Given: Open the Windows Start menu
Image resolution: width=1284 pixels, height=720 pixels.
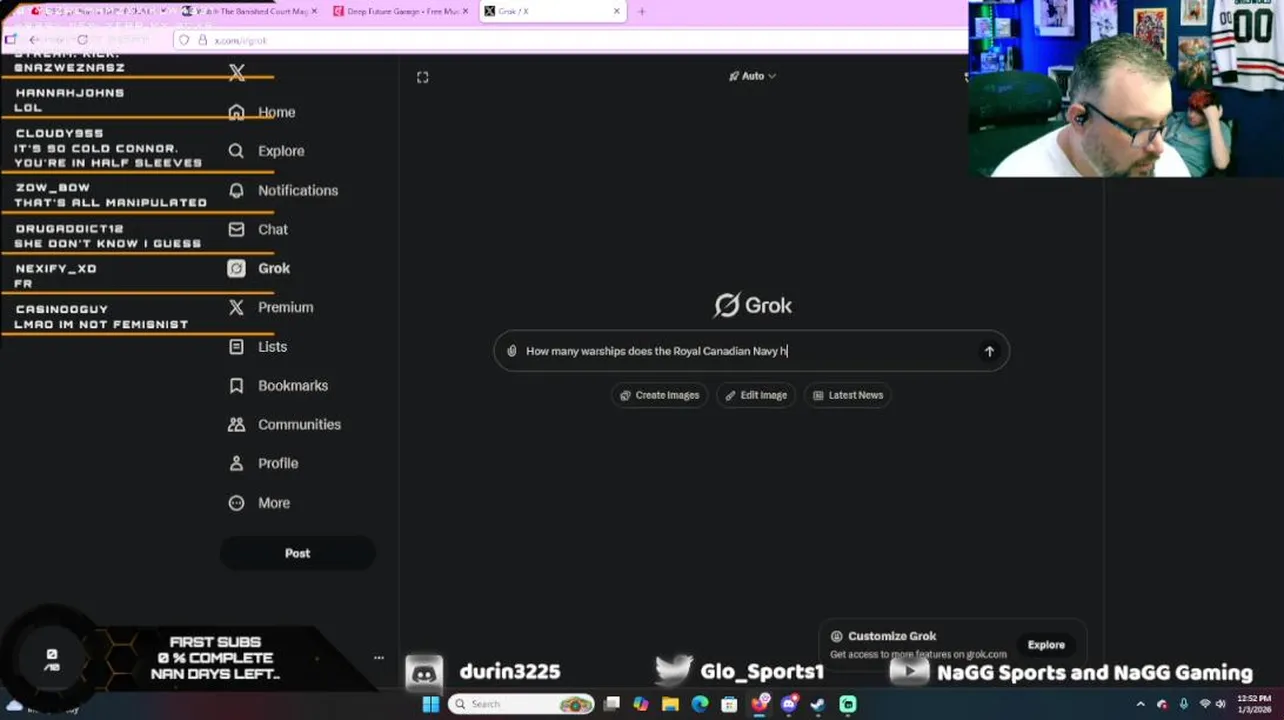Looking at the screenshot, I should 430,704.
